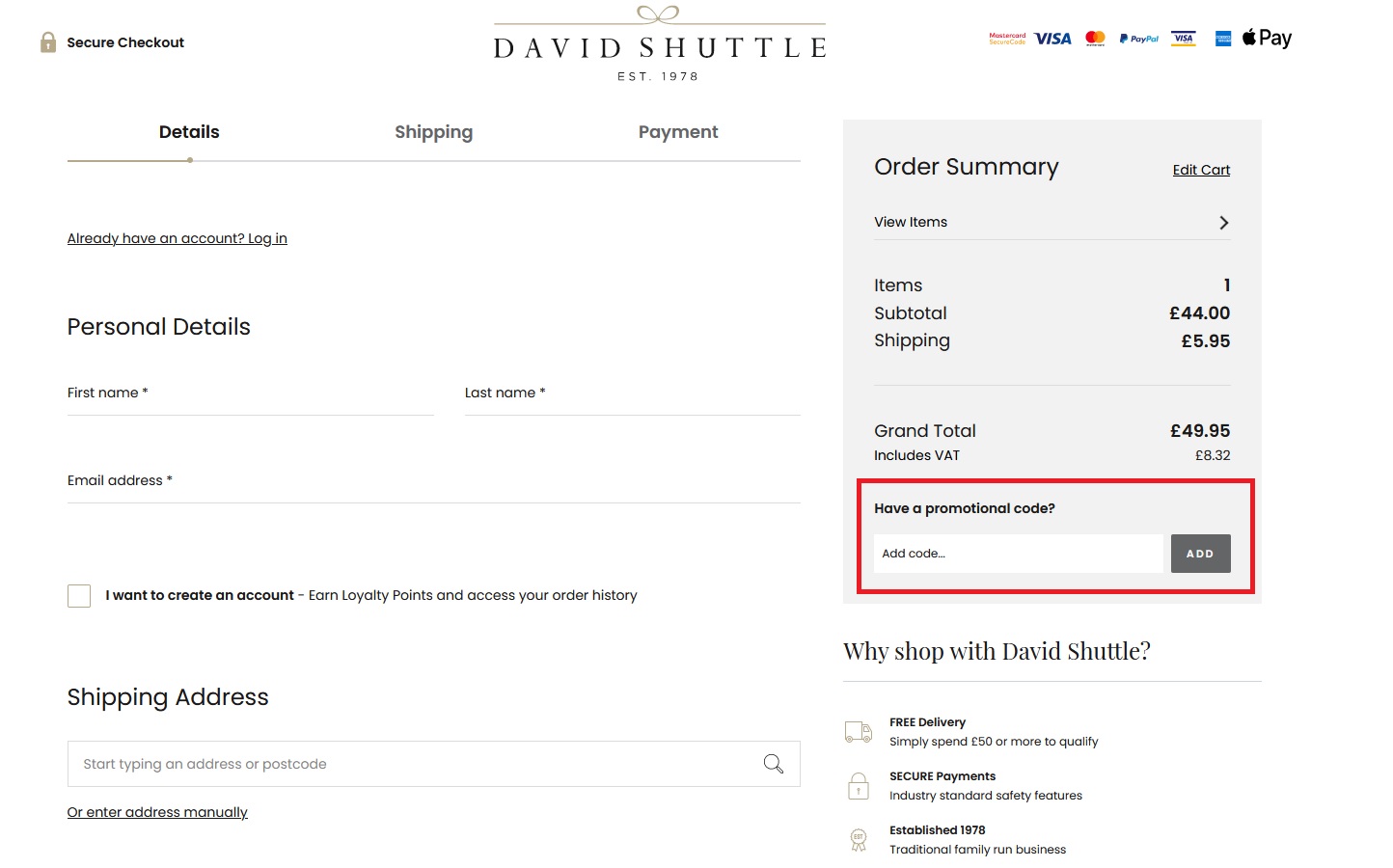This screenshot has width=1393, height=868.
Task: Click the American Express icon
Action: (1223, 39)
